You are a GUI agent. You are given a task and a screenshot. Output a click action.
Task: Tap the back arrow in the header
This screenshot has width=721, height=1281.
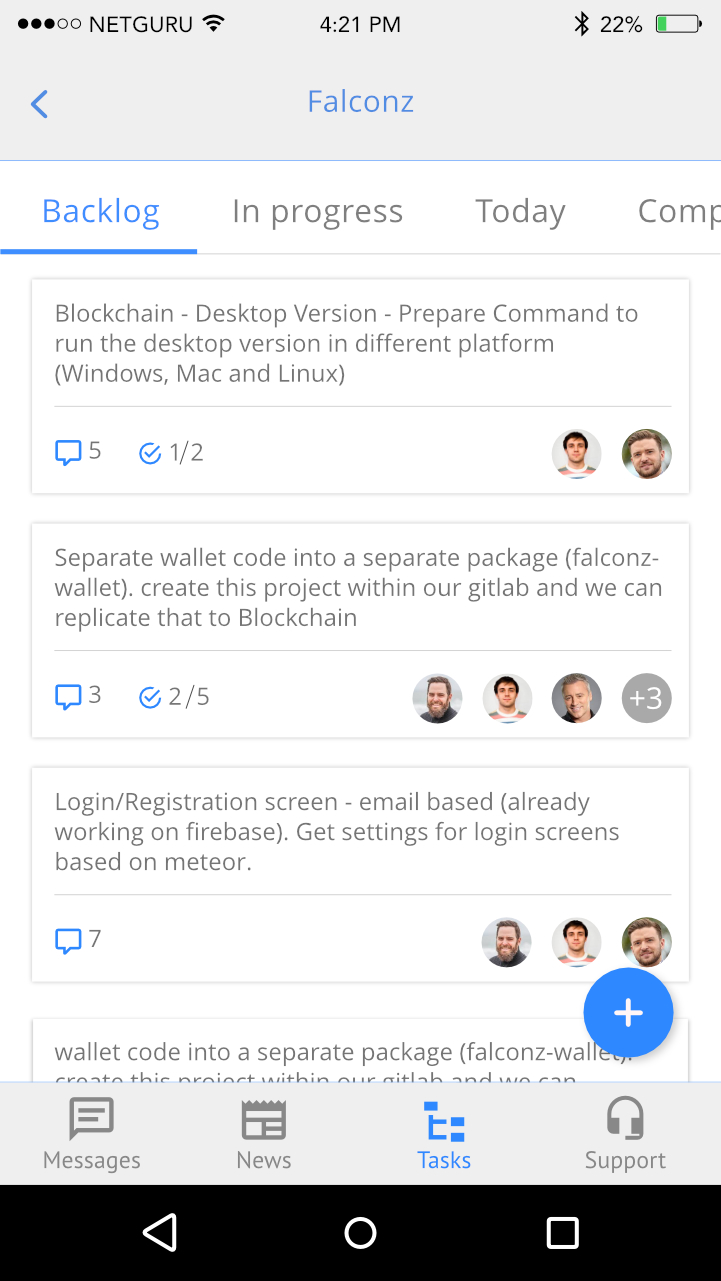click(39, 104)
